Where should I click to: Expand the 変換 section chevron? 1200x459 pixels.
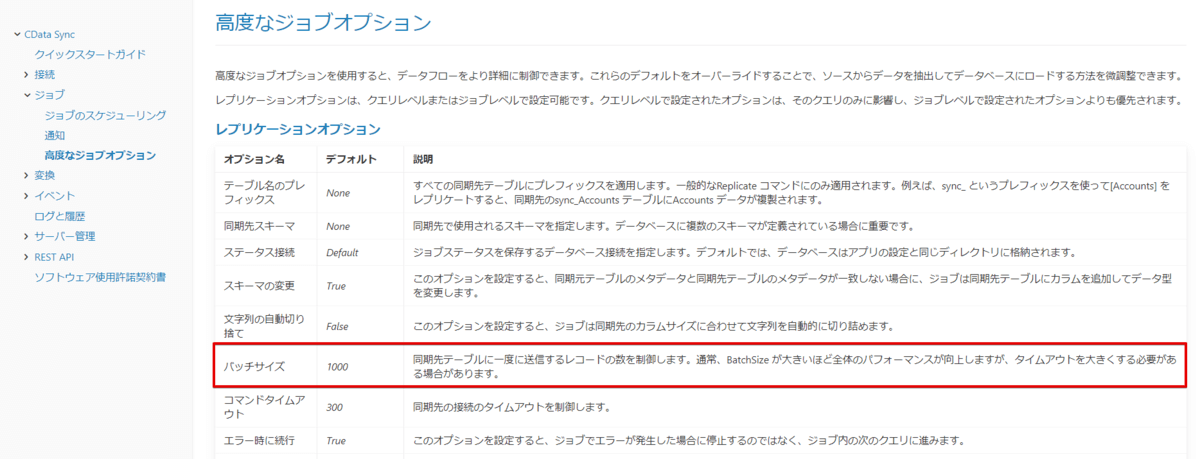pyautogui.click(x=27, y=176)
